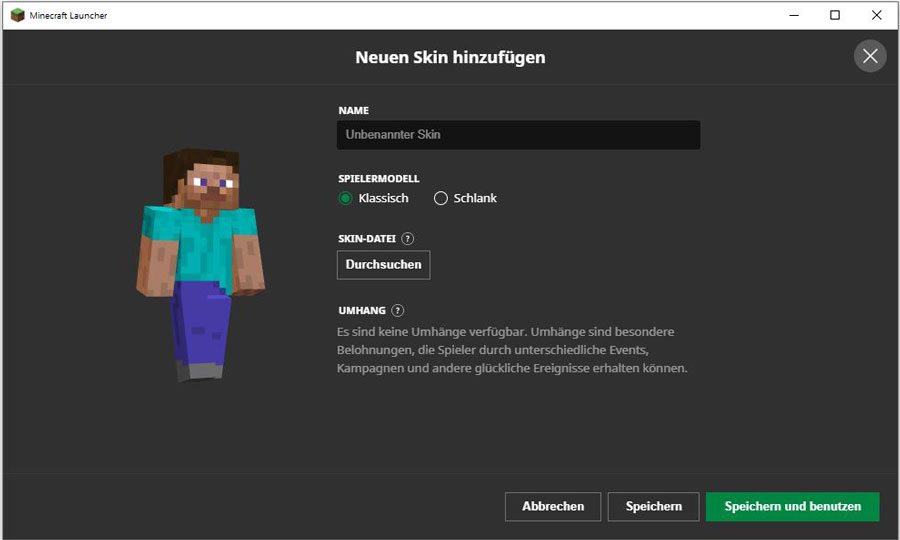Close the dialog with the round X icon

870,56
